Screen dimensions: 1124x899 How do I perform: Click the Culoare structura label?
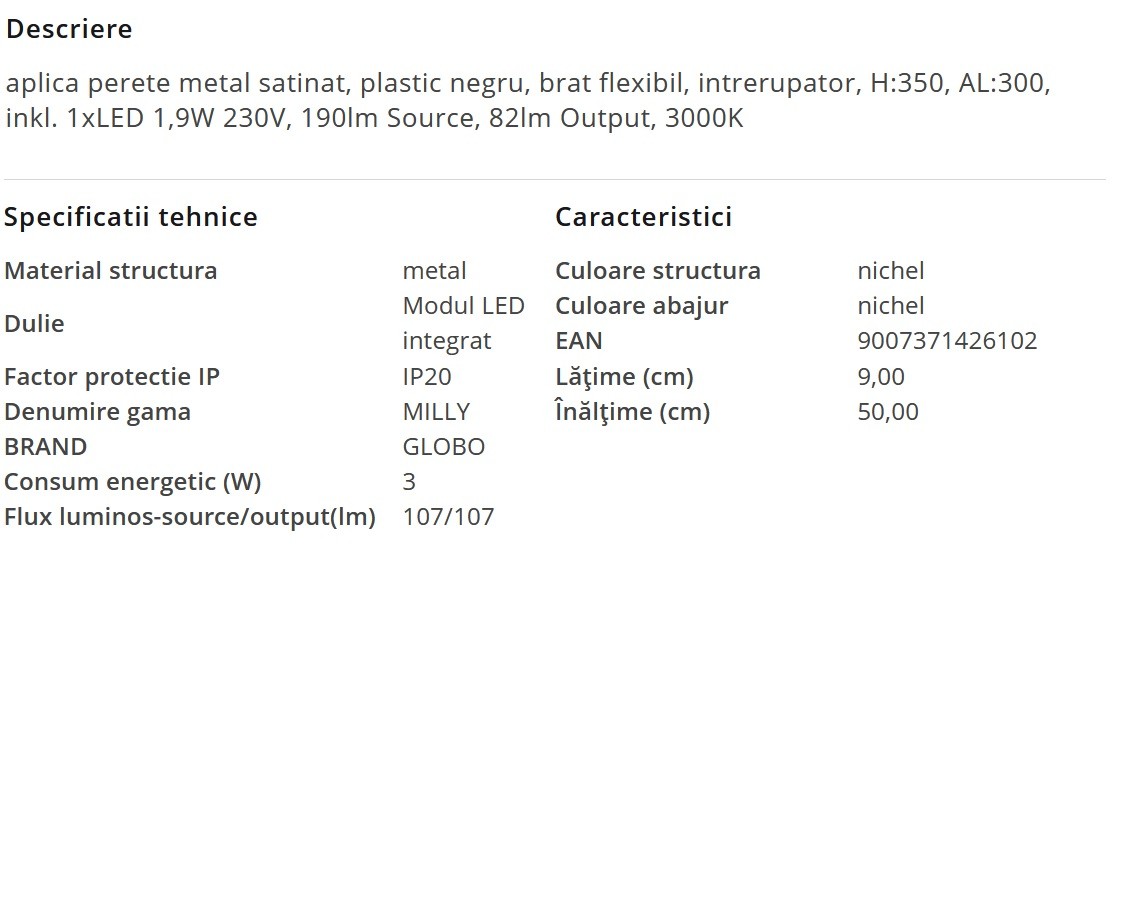658,271
